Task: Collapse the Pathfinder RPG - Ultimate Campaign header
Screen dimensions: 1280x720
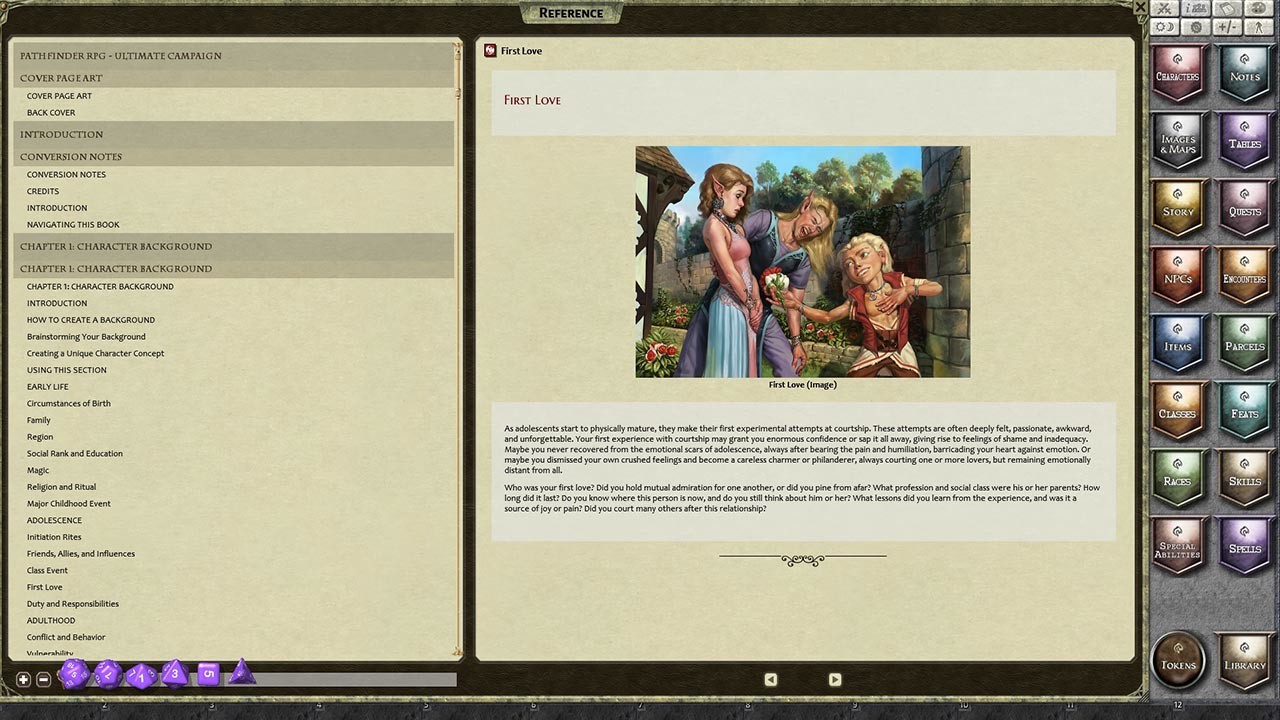Action: tap(232, 56)
